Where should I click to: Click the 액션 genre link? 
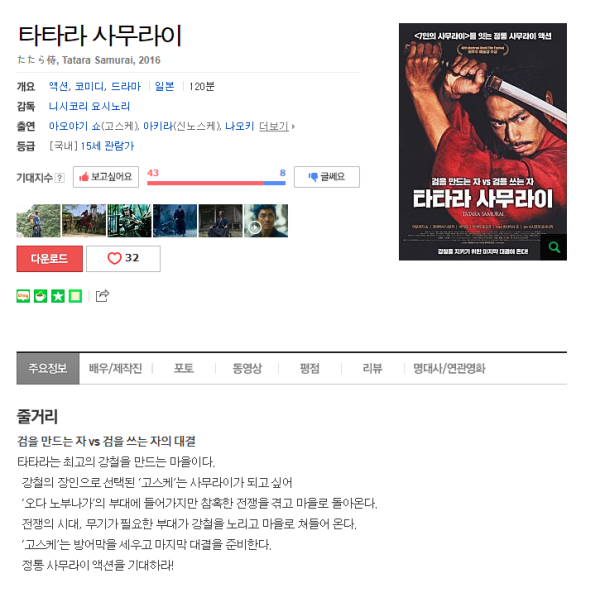click(x=59, y=86)
